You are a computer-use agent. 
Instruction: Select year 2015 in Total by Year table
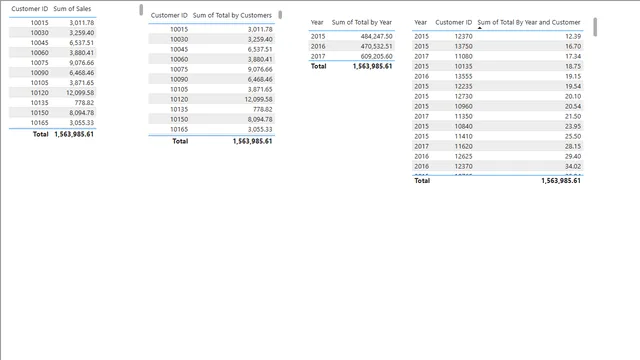tap(318, 36)
